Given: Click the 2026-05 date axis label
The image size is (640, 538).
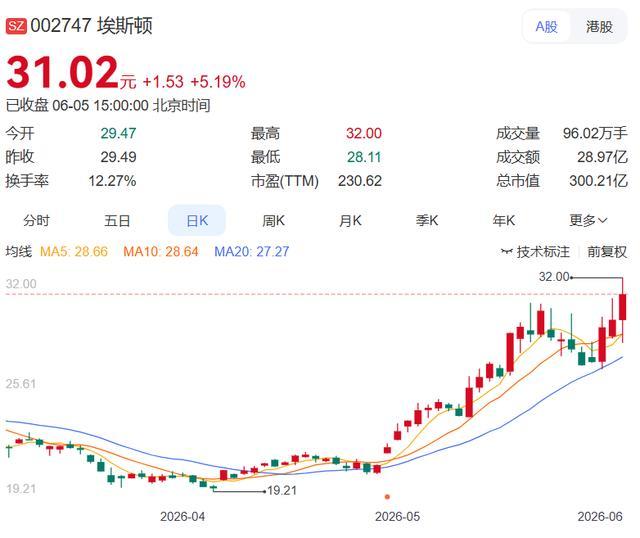Looking at the screenshot, I should [397, 517].
